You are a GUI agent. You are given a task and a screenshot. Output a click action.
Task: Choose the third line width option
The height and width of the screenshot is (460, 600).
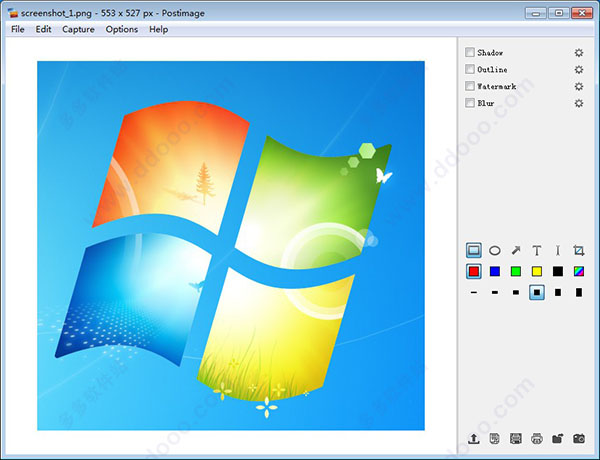pos(516,292)
